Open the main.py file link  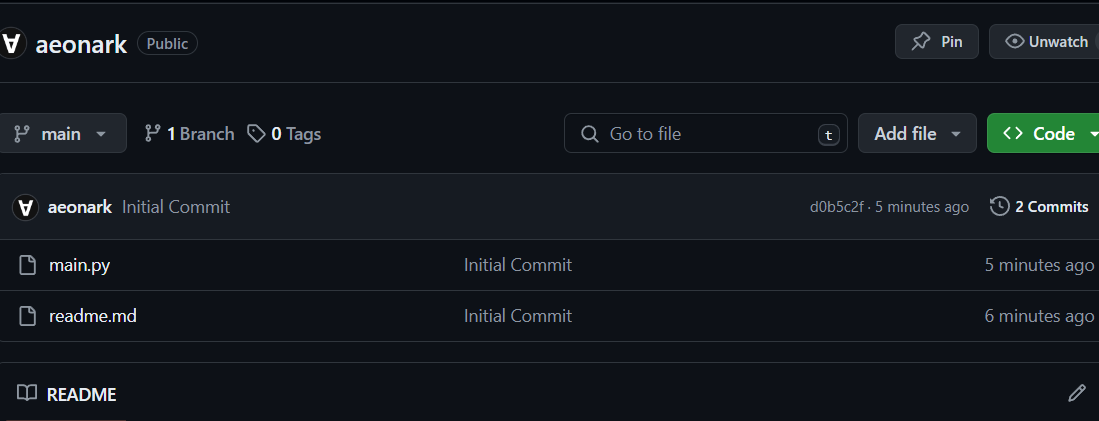[x=79, y=265]
